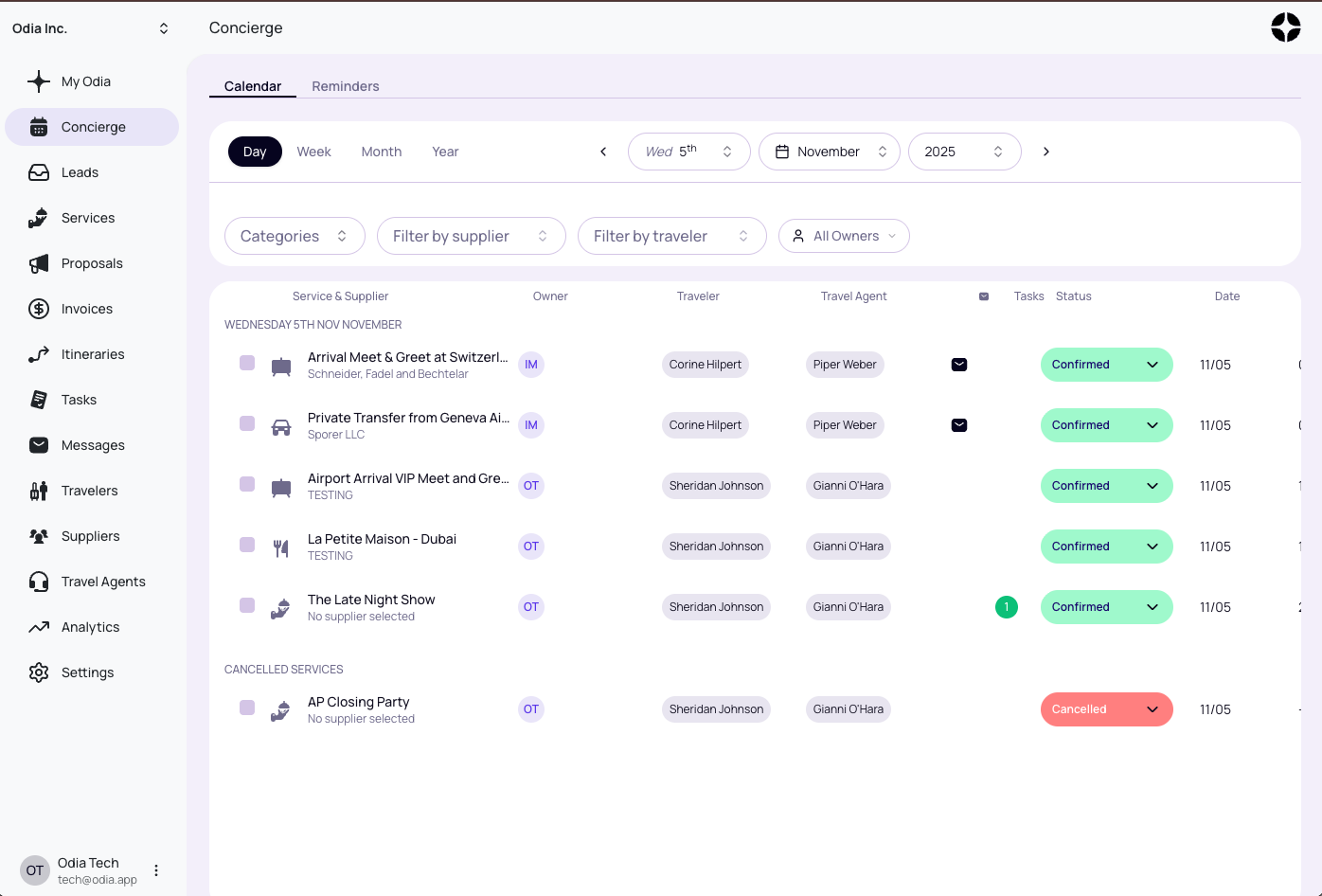Click the green task count badge
Viewport: 1322px width, 896px height.
pyautogui.click(x=1007, y=607)
